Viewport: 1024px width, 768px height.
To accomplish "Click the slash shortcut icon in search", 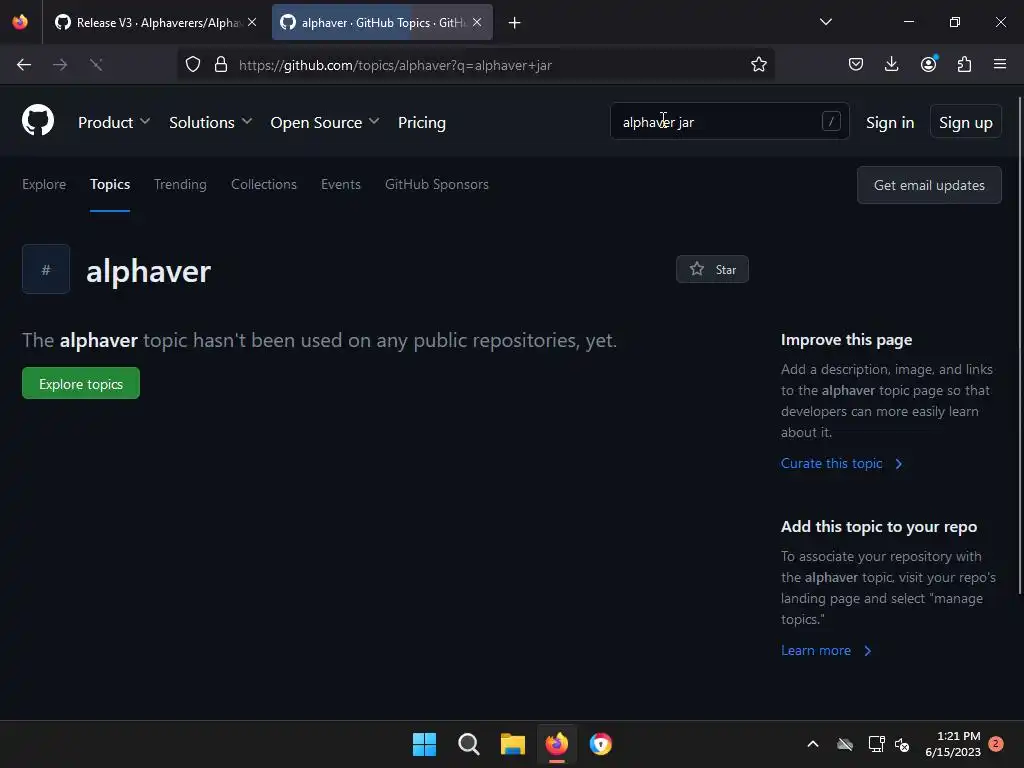I will coord(831,121).
